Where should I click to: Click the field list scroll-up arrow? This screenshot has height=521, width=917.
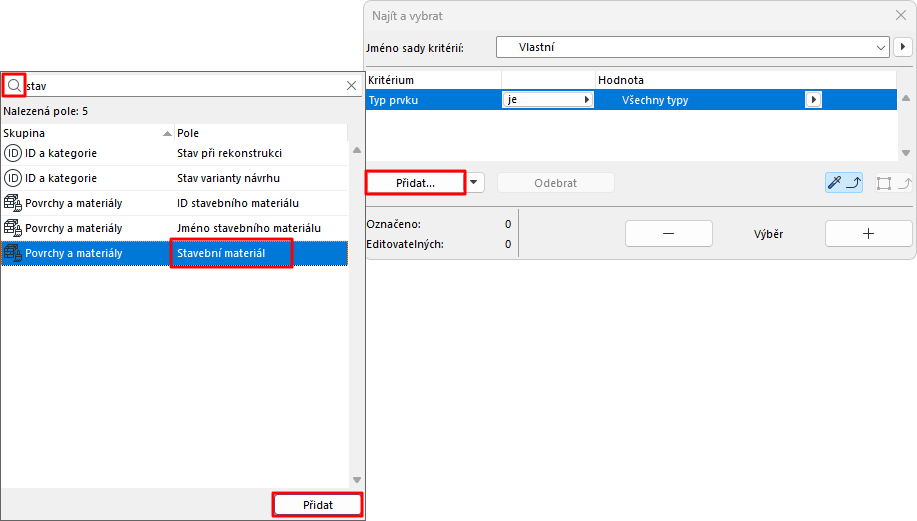pos(357,150)
